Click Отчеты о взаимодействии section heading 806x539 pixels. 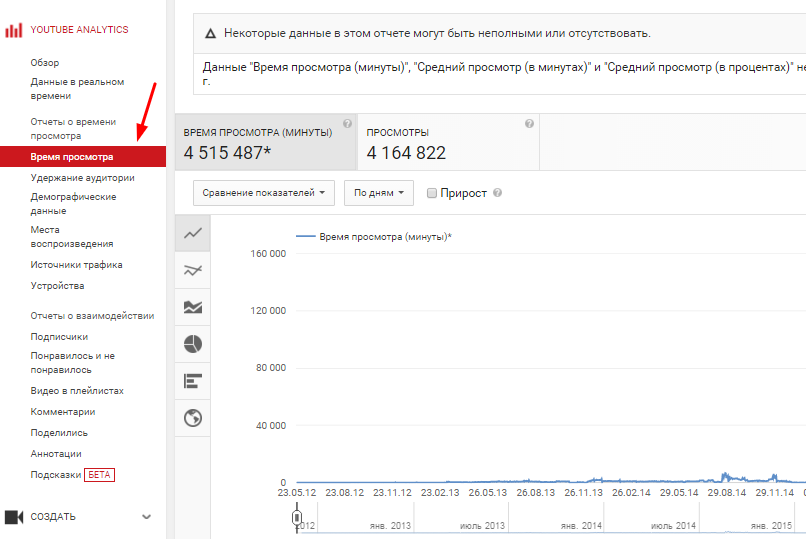pyautogui.click(x=92, y=315)
